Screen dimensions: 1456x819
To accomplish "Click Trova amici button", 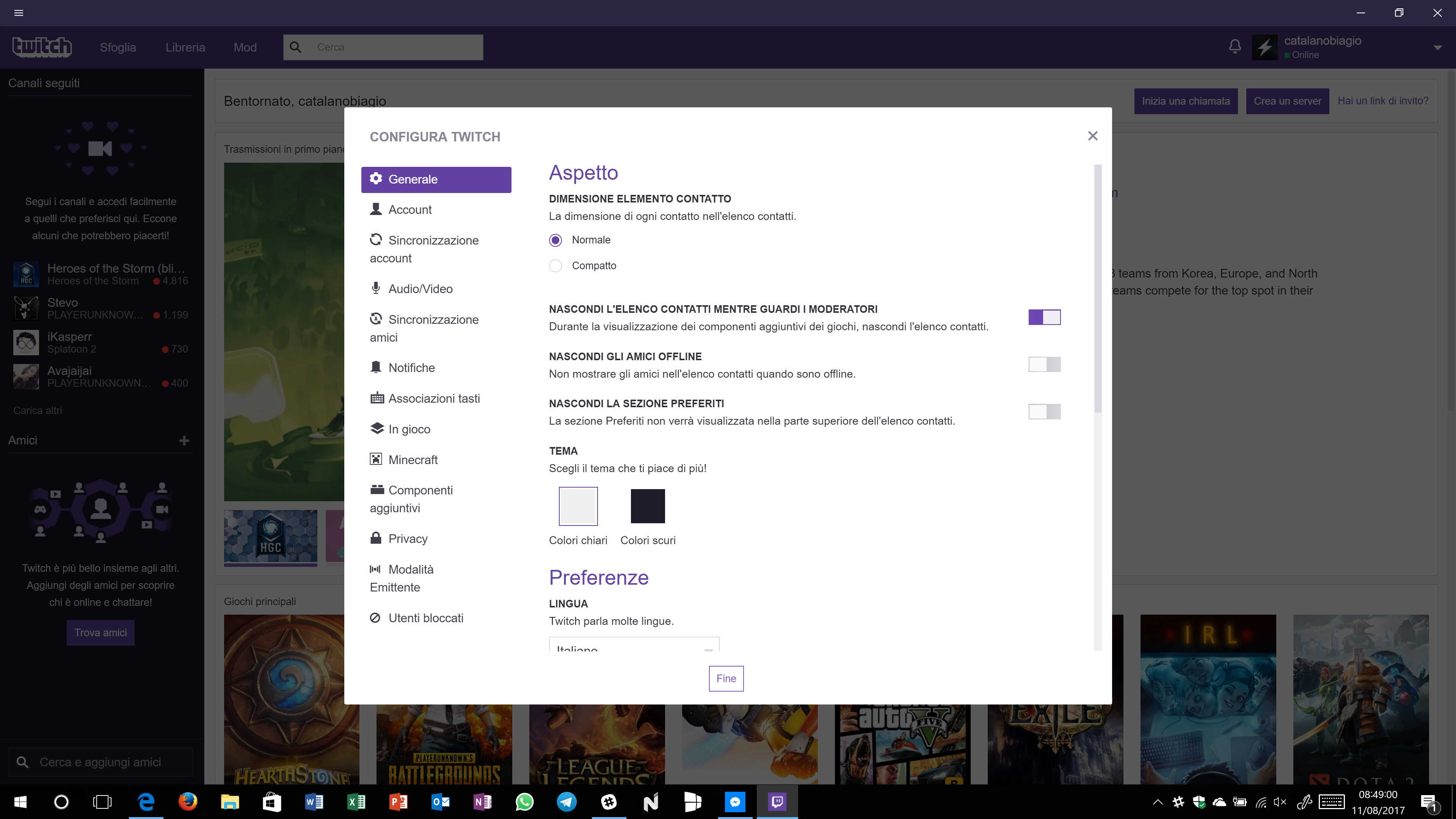I will [x=100, y=632].
